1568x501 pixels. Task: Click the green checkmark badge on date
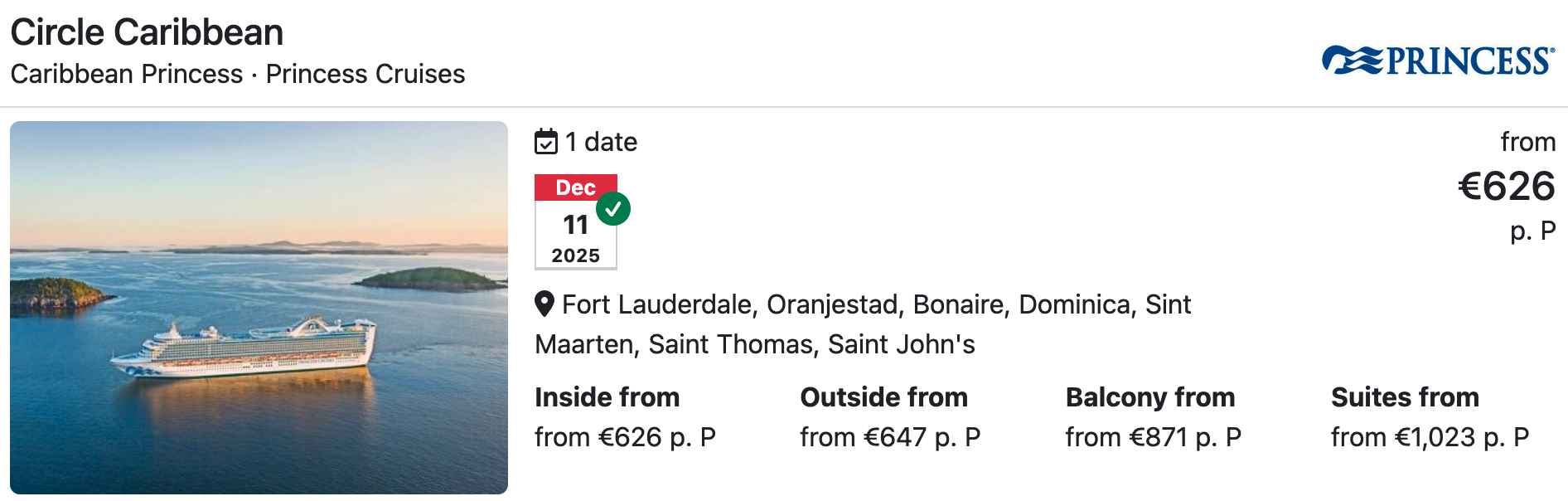tap(613, 209)
